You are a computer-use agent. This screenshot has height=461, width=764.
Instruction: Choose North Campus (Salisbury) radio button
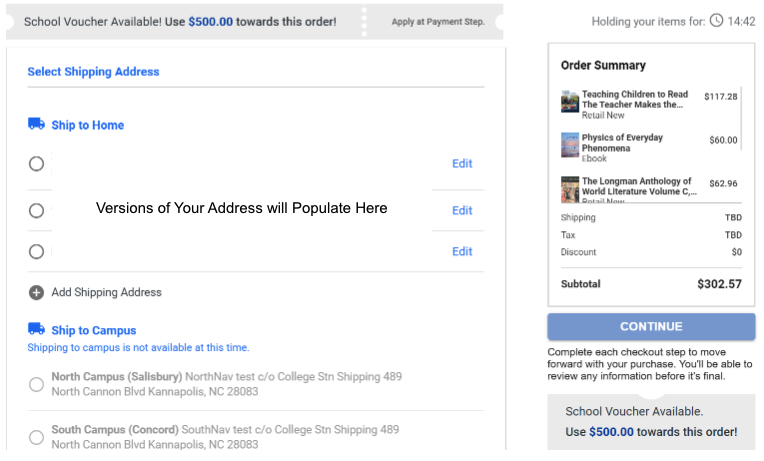(36, 384)
